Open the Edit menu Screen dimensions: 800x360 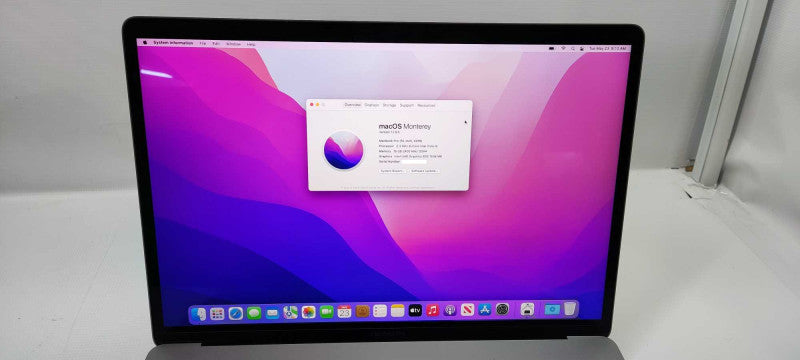[215, 44]
